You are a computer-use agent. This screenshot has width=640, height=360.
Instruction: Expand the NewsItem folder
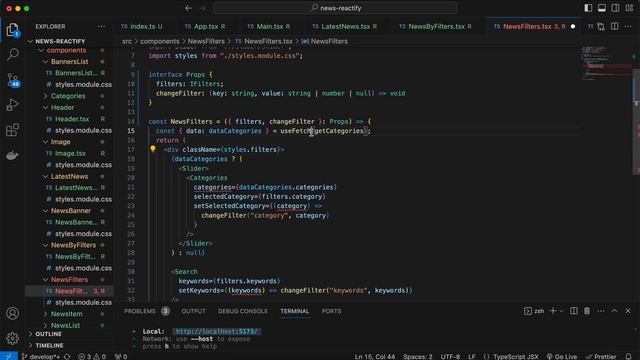(x=69, y=314)
